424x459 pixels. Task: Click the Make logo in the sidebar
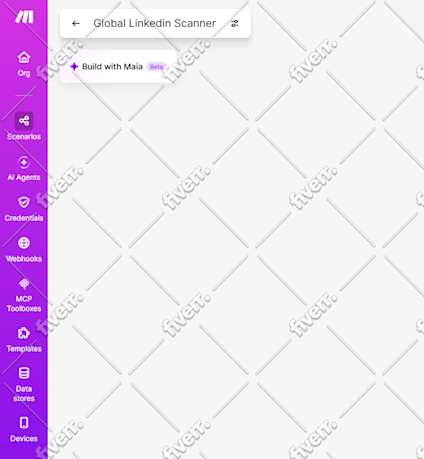(x=24, y=17)
